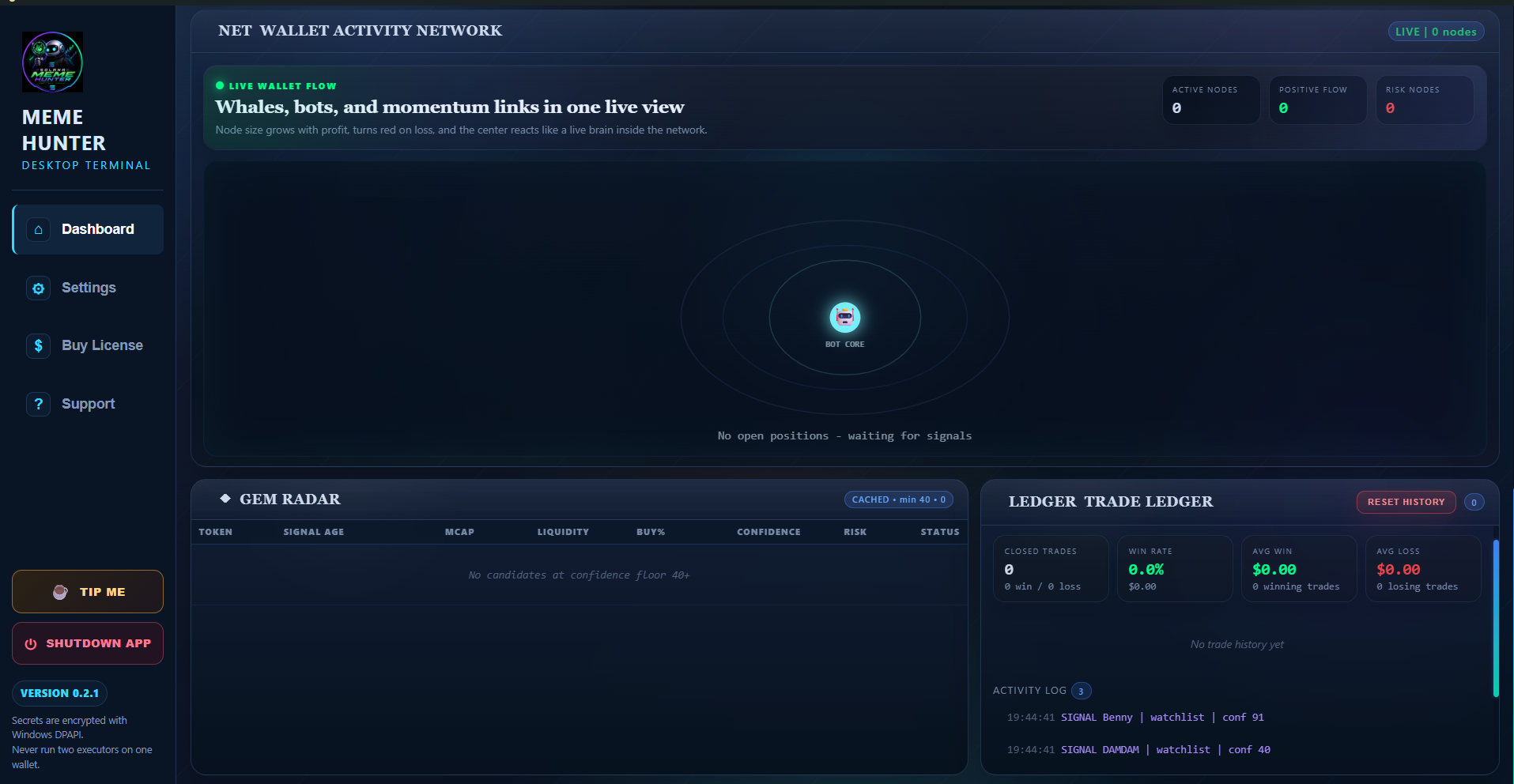Click the Settings gear icon

38,288
